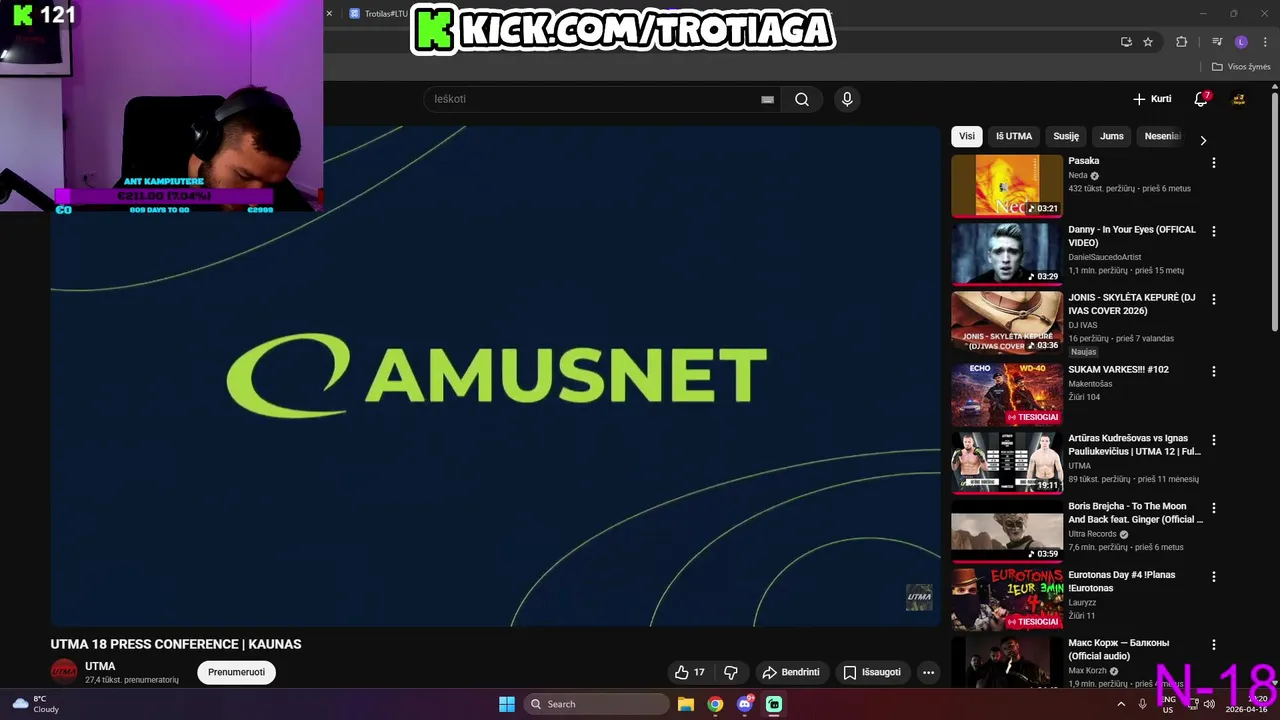
Task: Open the JONIS Skylėta Kepurė thumbnail
Action: point(1006,322)
